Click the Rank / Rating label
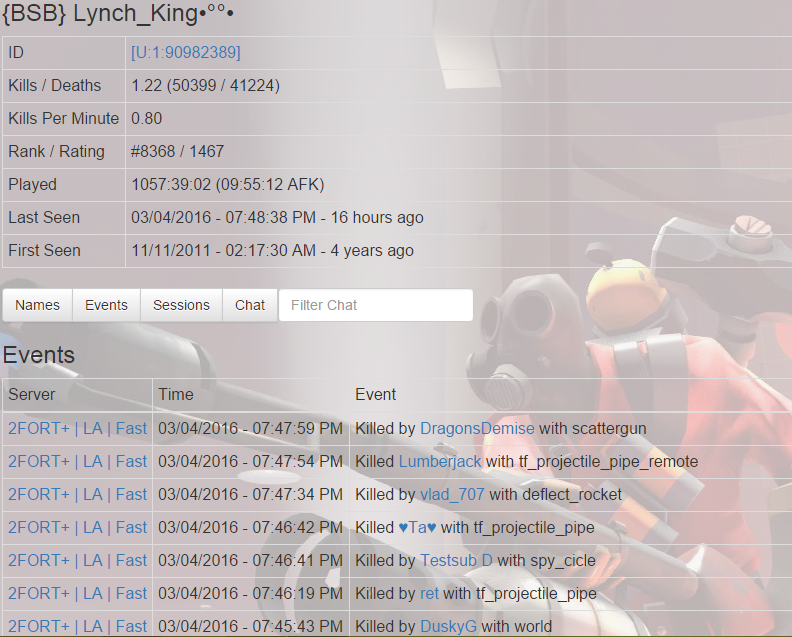This screenshot has width=792, height=637. (57, 151)
